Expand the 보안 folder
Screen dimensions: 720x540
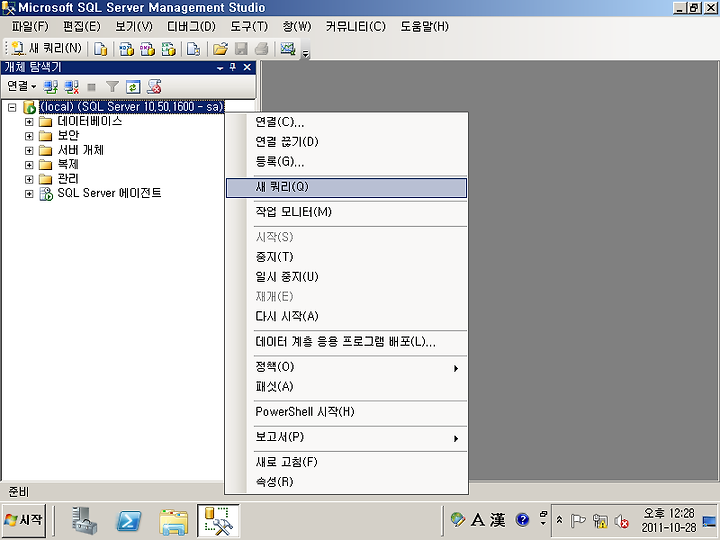pos(29,136)
